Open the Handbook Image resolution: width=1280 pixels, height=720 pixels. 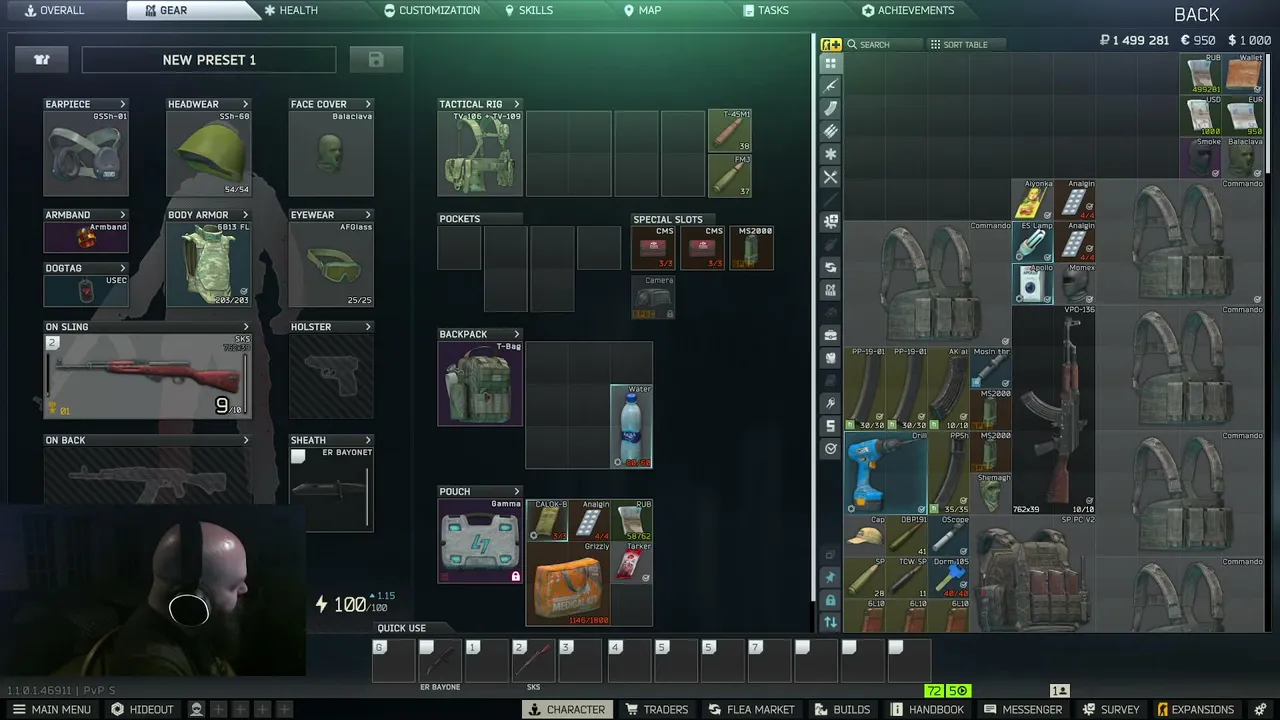point(927,709)
